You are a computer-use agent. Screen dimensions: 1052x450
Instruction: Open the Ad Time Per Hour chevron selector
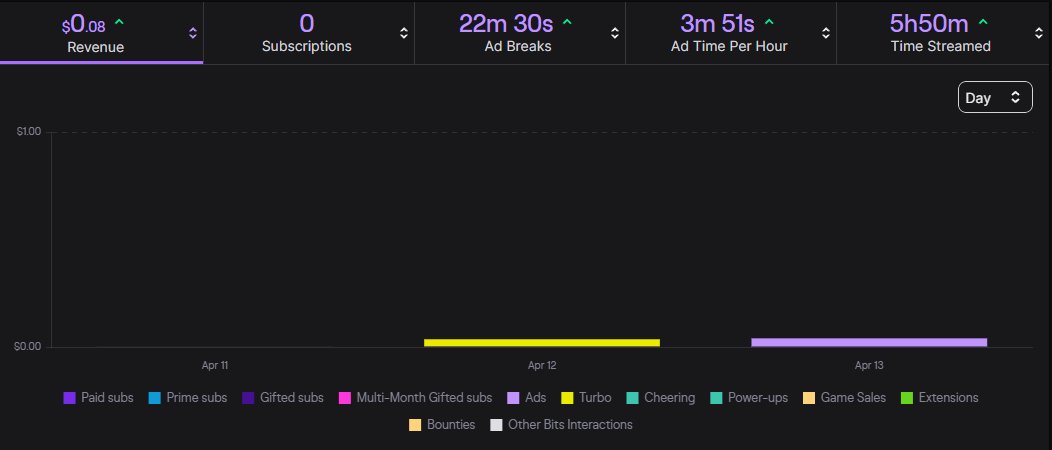826,33
